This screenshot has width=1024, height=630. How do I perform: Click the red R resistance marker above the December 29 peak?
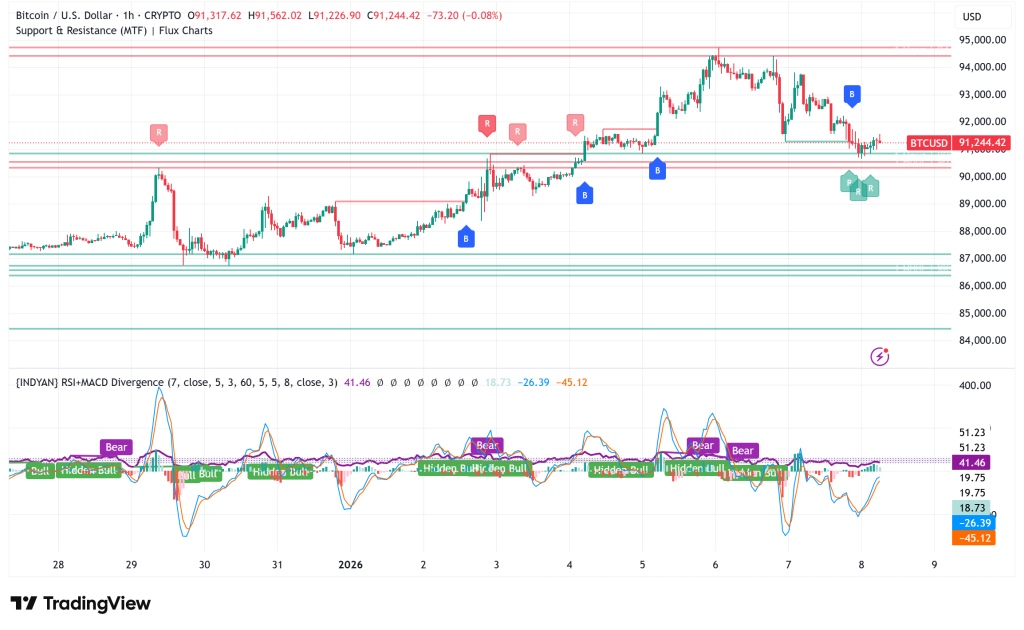(158, 133)
